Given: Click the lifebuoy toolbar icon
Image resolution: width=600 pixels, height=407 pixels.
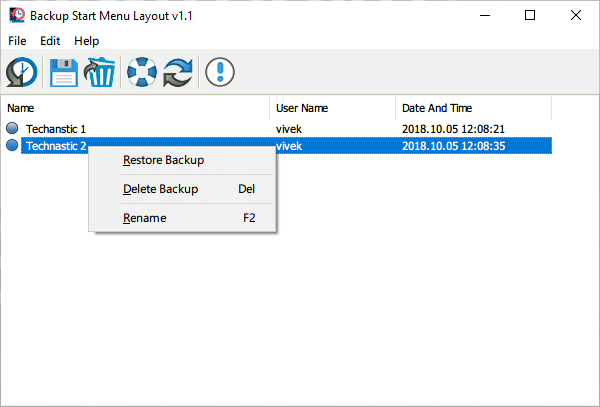Looking at the screenshot, I should pyautogui.click(x=142, y=72).
